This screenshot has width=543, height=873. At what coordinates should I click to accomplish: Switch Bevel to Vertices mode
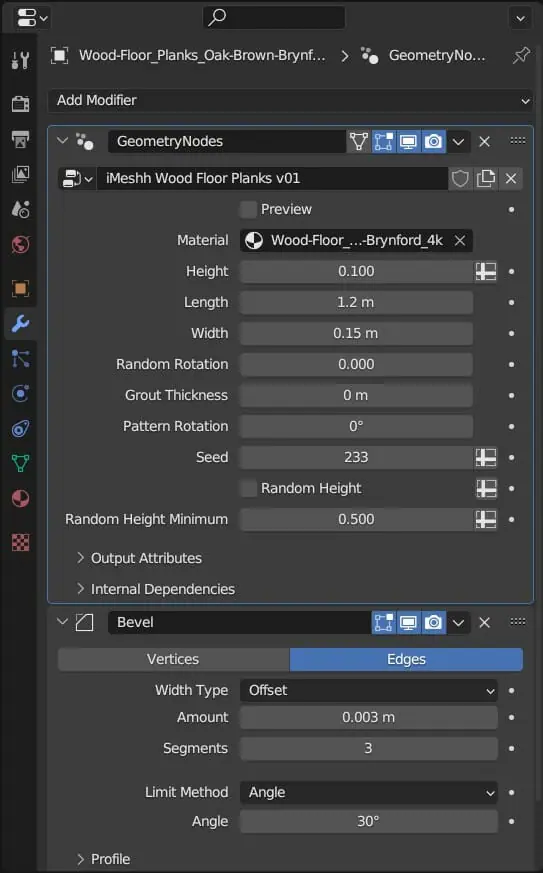pyautogui.click(x=174, y=659)
